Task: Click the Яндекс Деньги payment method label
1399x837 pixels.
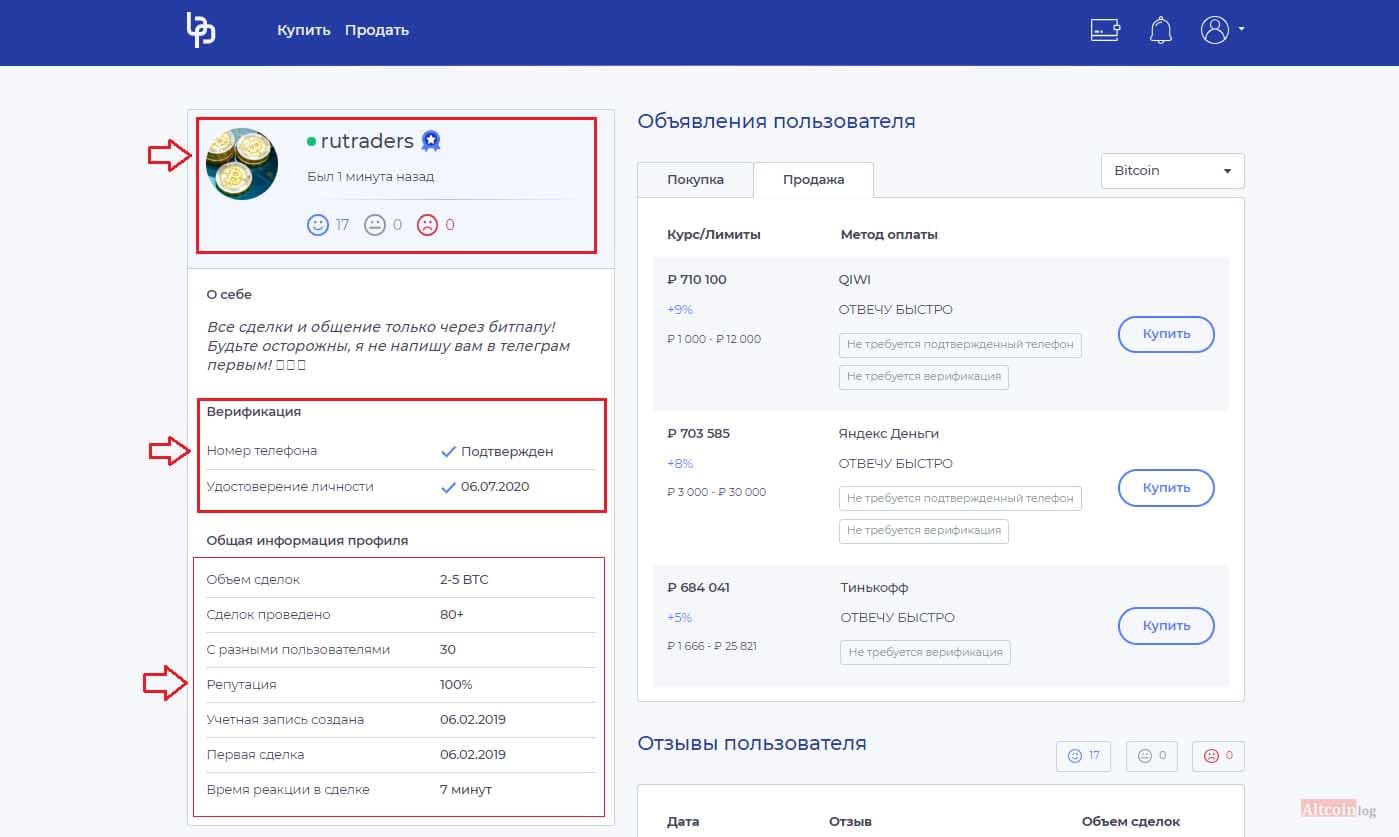Action: [x=889, y=434]
